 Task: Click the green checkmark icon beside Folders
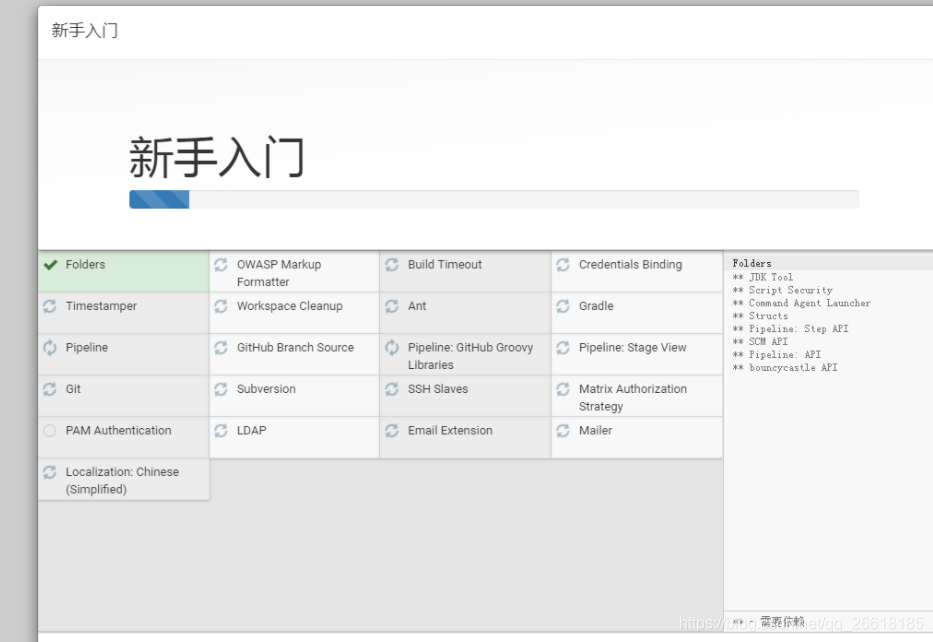pyautogui.click(x=51, y=265)
